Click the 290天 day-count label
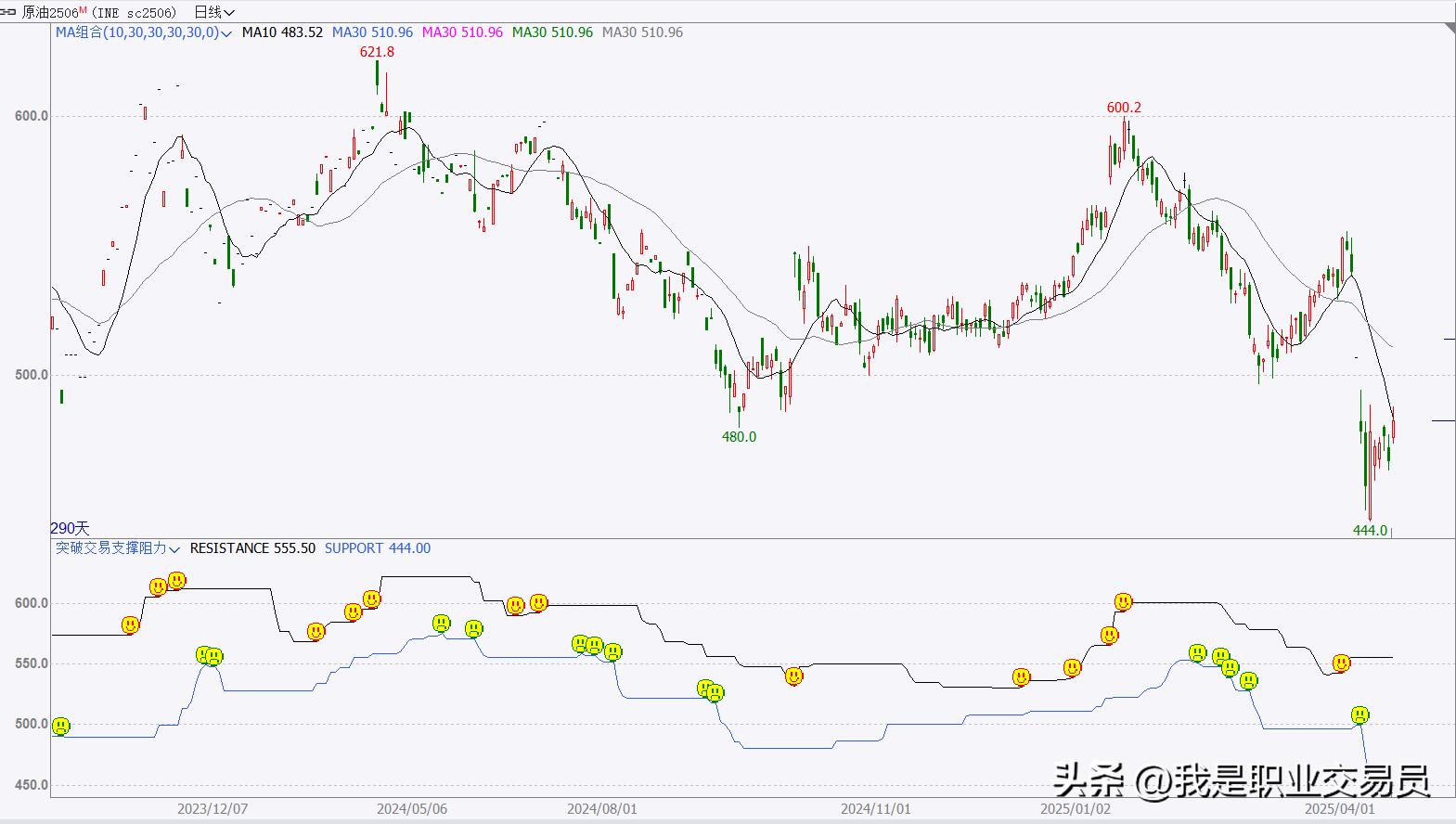 point(70,529)
